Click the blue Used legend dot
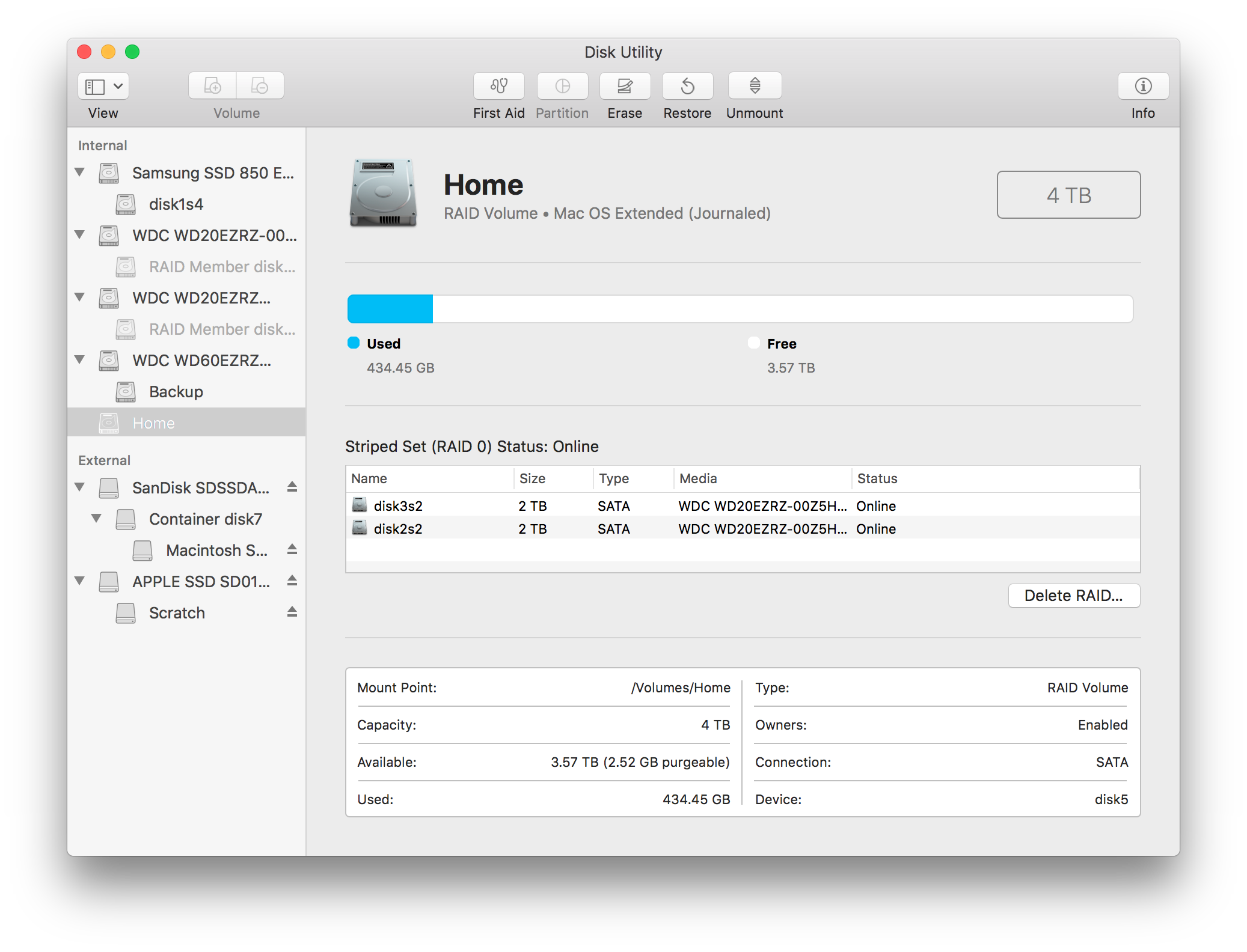The height and width of the screenshot is (952, 1247). click(x=354, y=343)
